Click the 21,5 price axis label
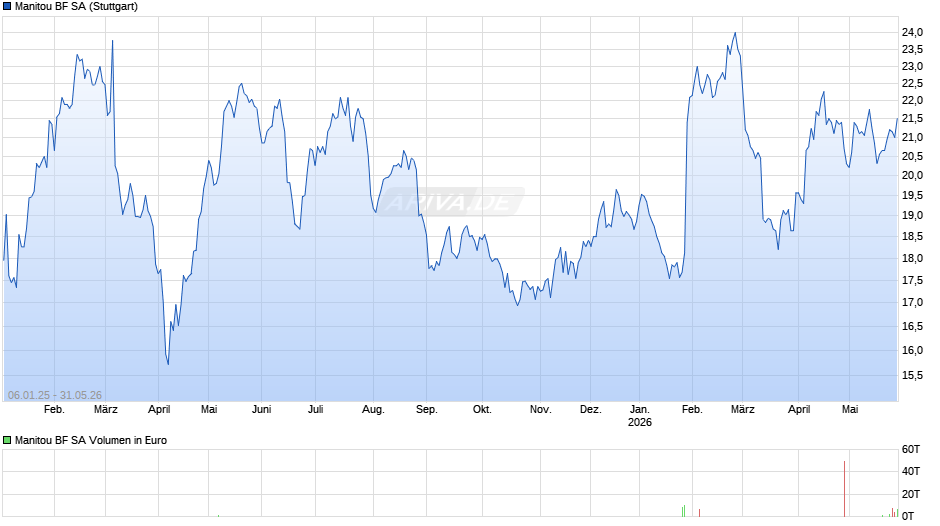 tap(912, 119)
